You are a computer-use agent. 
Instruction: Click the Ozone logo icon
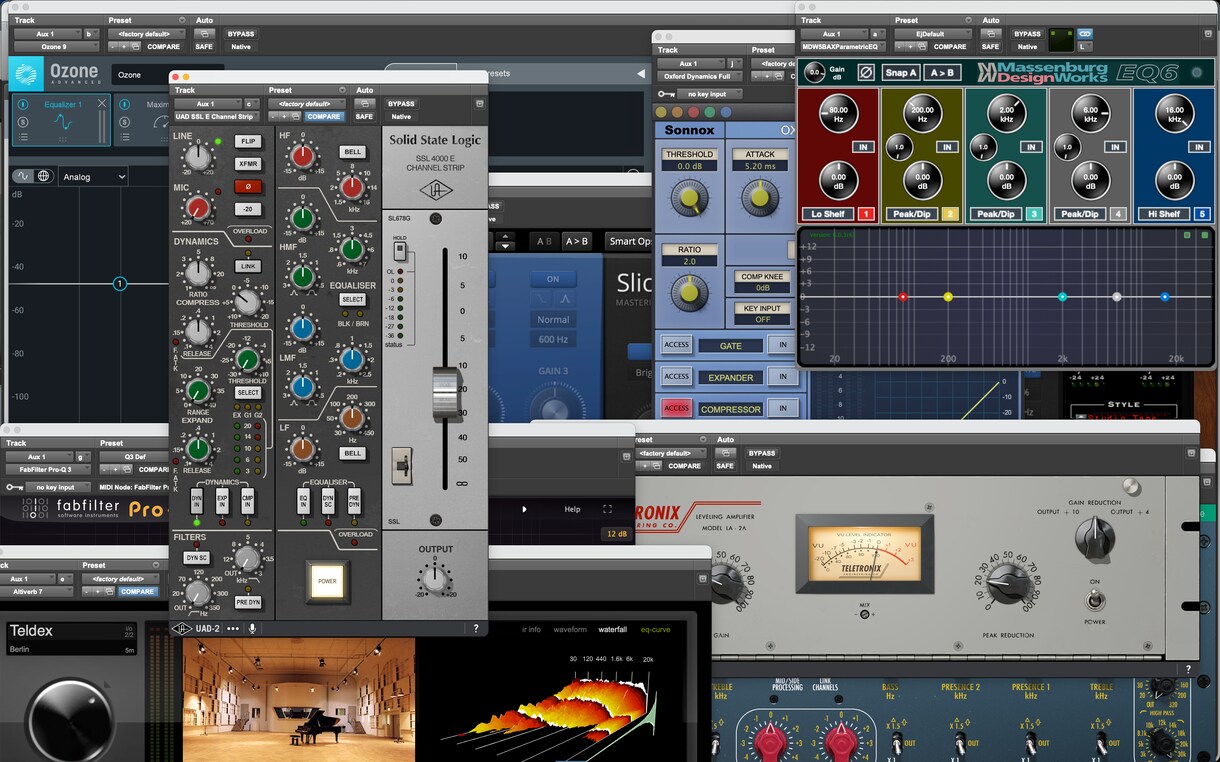click(26, 73)
